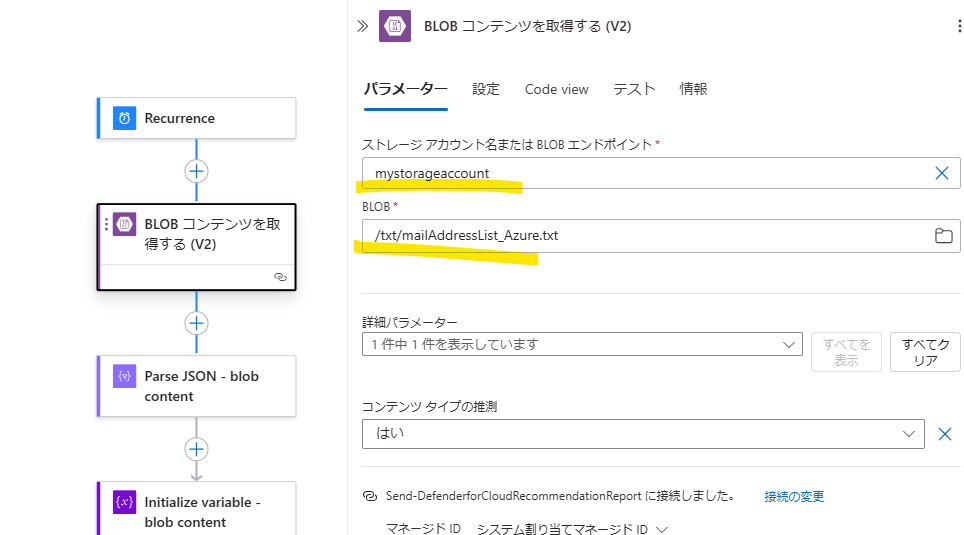964x535 pixels.
Task: Select the Recurrence trigger card
Action: coord(197,118)
